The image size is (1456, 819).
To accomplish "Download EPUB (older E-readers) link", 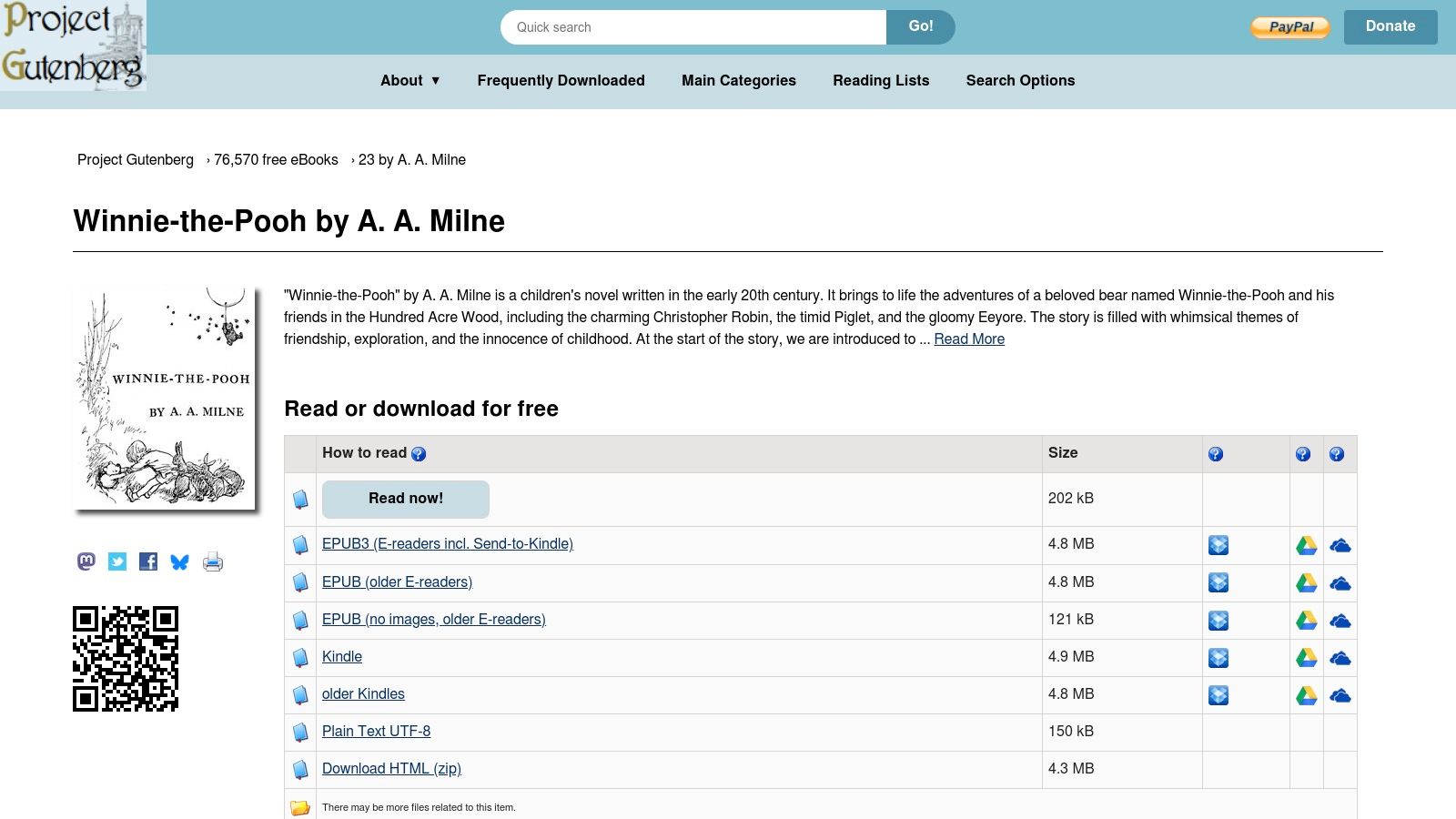I will coord(397,582).
